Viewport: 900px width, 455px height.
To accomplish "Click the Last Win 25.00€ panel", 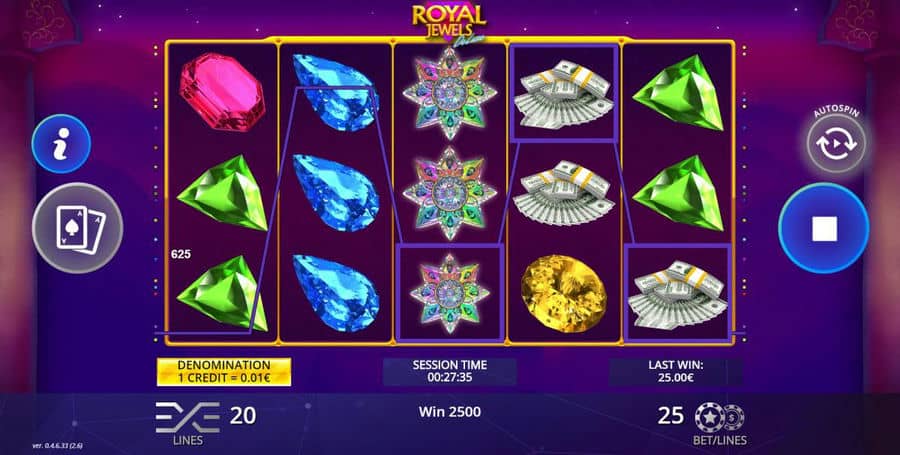I will tap(676, 372).
